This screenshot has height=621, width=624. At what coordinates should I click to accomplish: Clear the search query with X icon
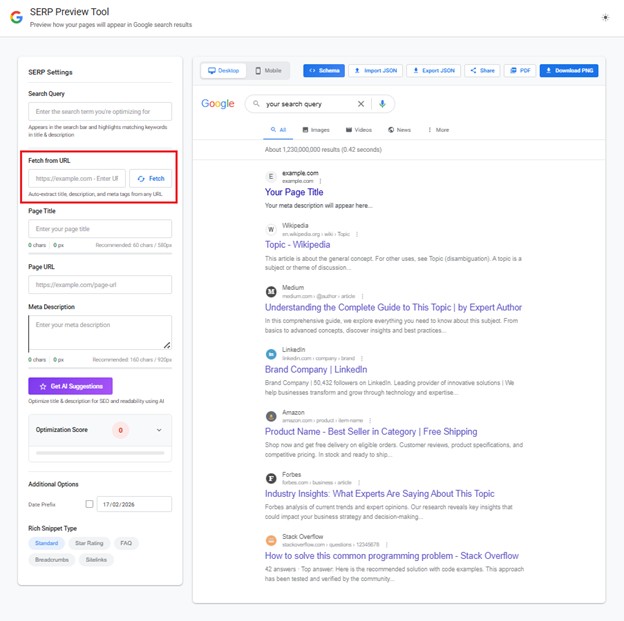point(361,104)
